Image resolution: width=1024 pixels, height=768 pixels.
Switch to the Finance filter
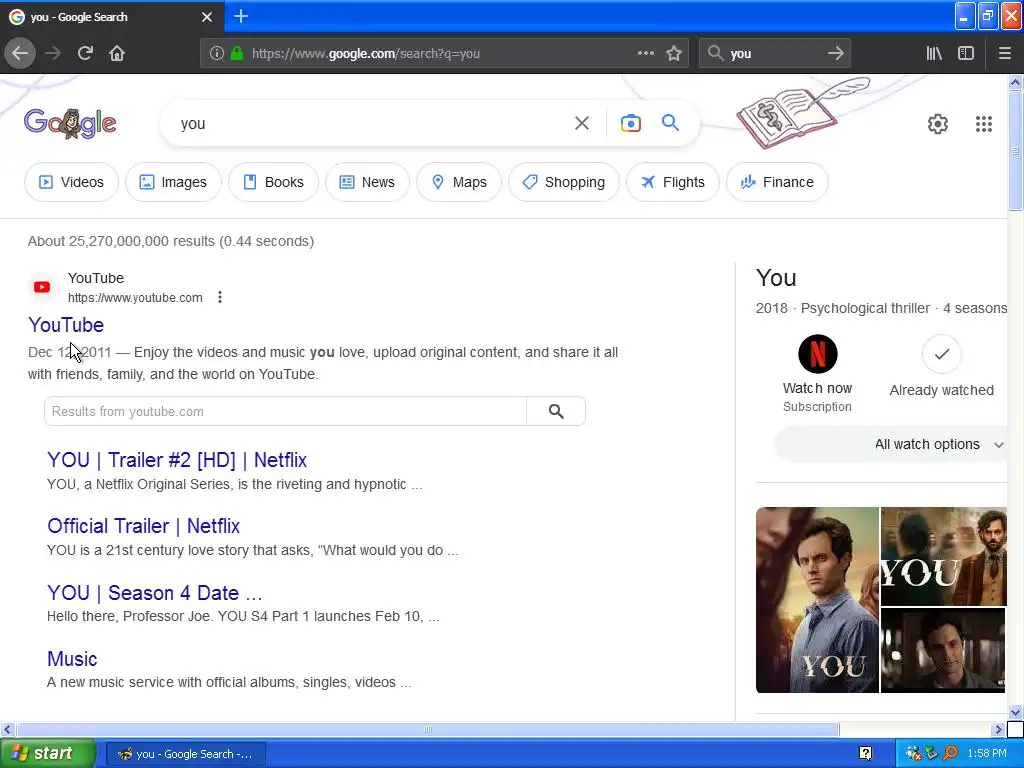coord(777,182)
